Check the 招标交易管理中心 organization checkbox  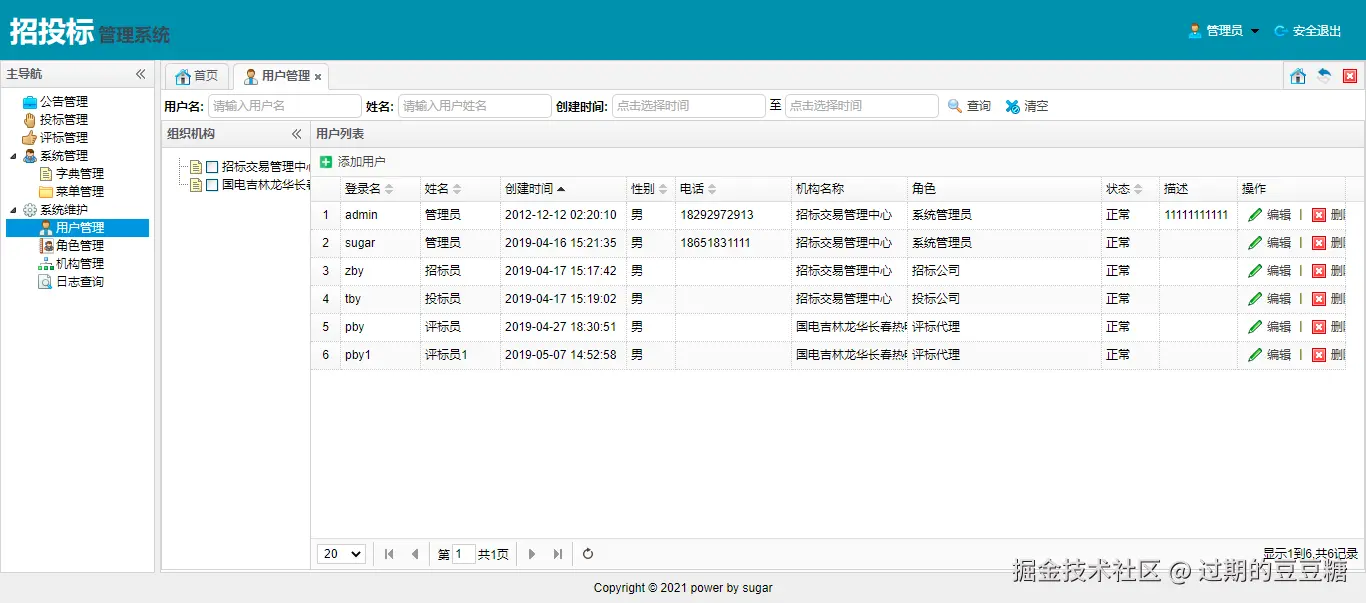click(212, 167)
